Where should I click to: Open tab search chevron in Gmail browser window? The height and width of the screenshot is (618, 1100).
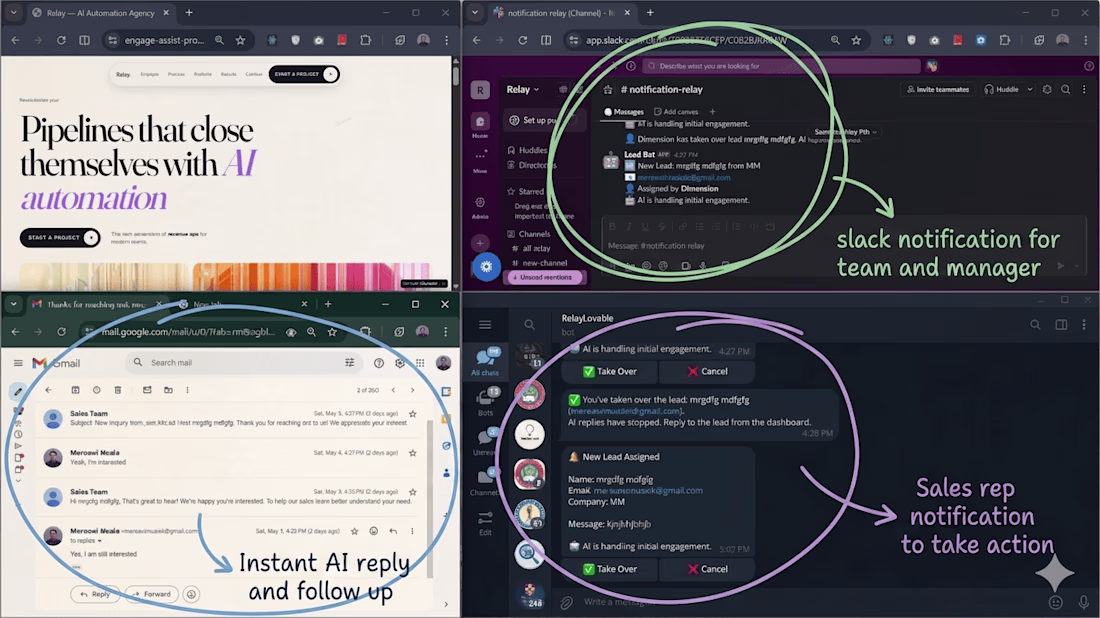pos(14,304)
